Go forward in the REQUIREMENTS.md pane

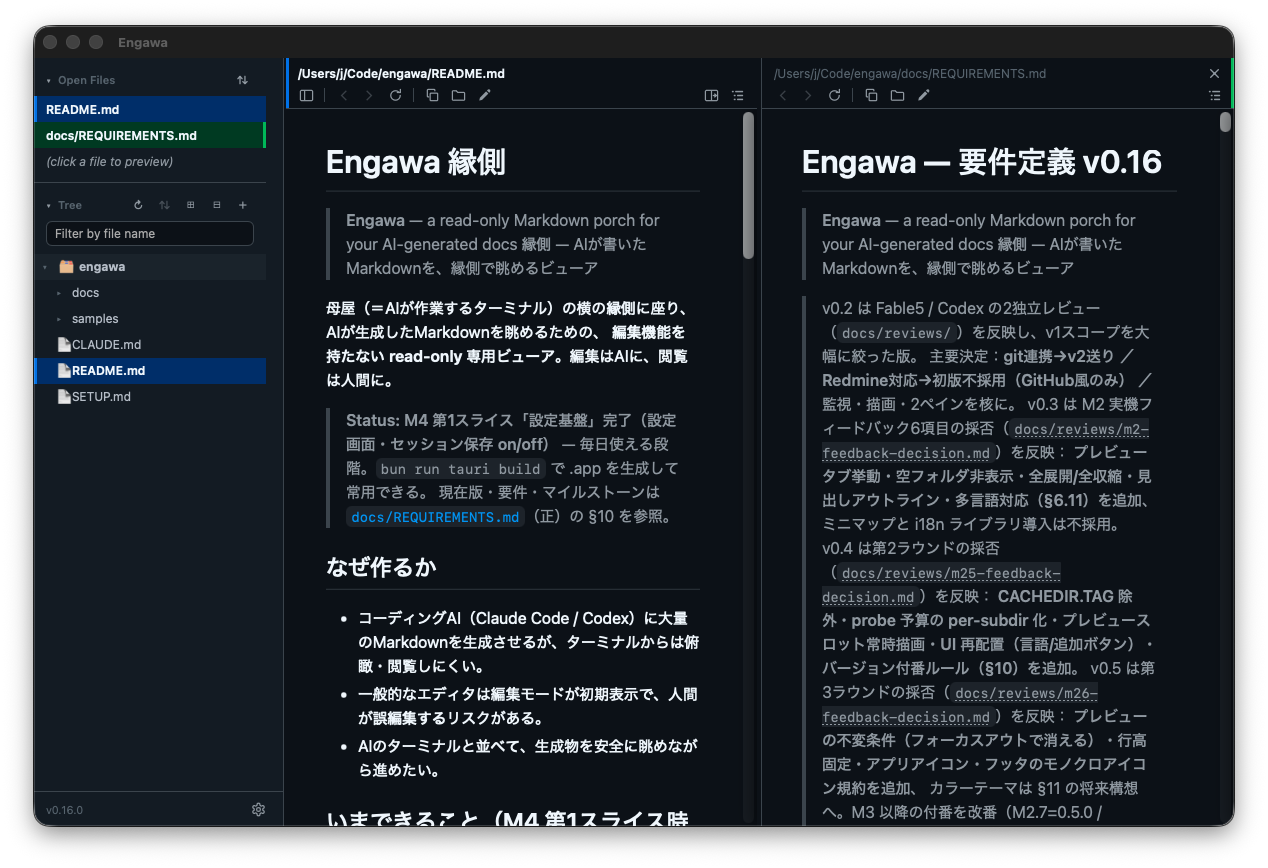808,96
